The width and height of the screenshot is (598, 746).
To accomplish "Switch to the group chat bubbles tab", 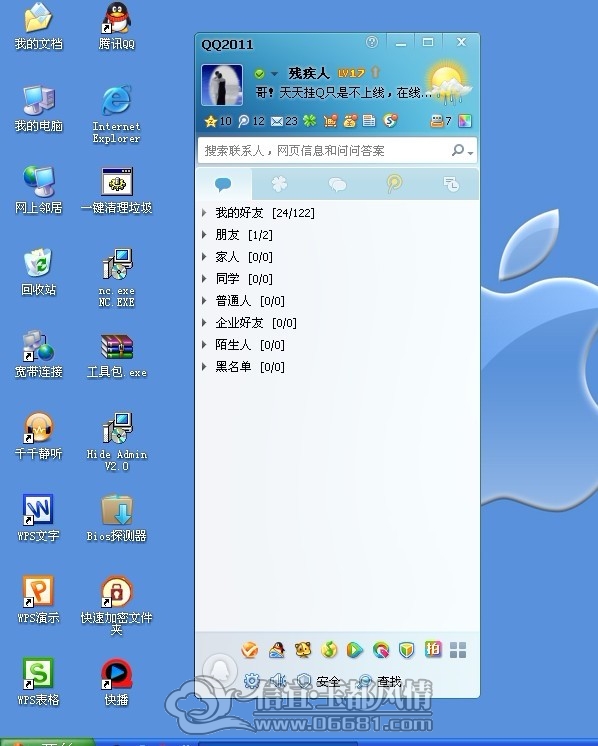I will pos(337,184).
